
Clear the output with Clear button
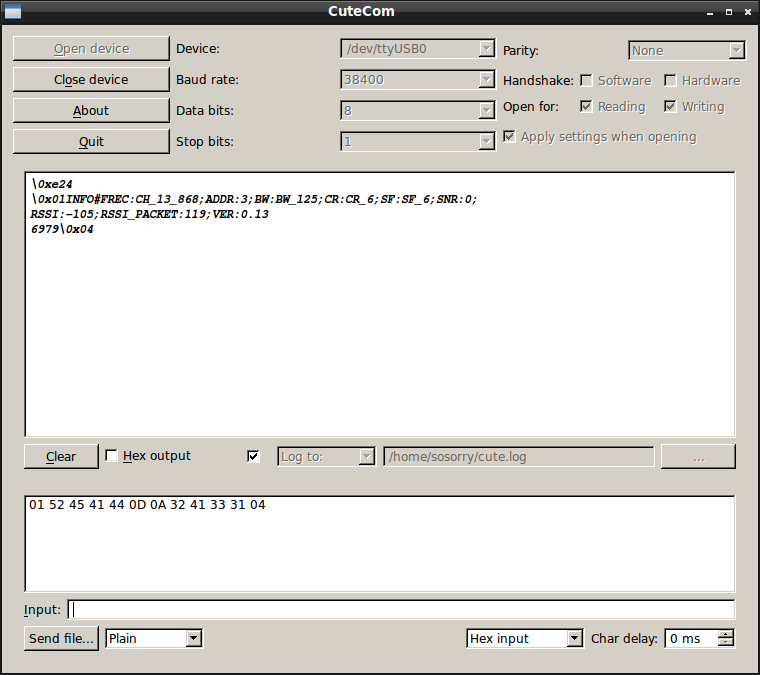[61, 456]
